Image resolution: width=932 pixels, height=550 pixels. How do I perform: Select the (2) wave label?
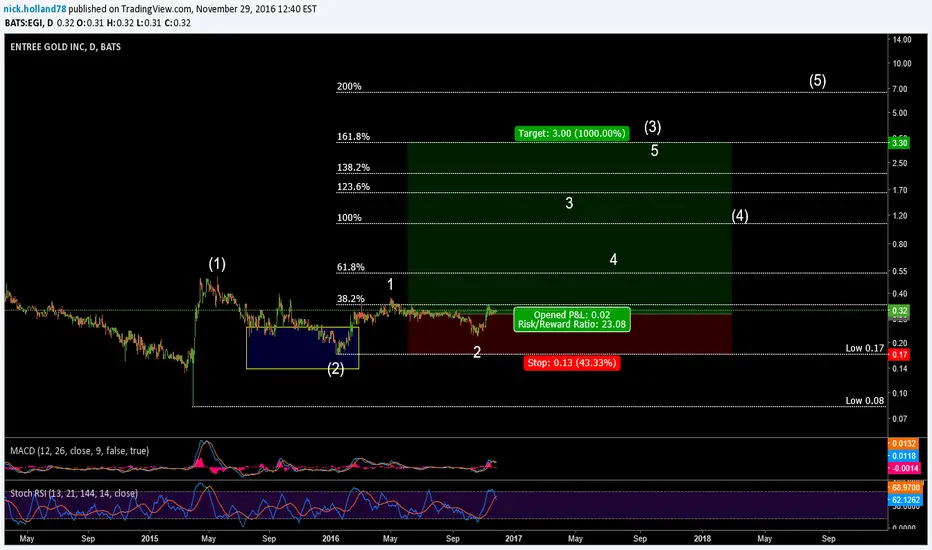tap(336, 369)
